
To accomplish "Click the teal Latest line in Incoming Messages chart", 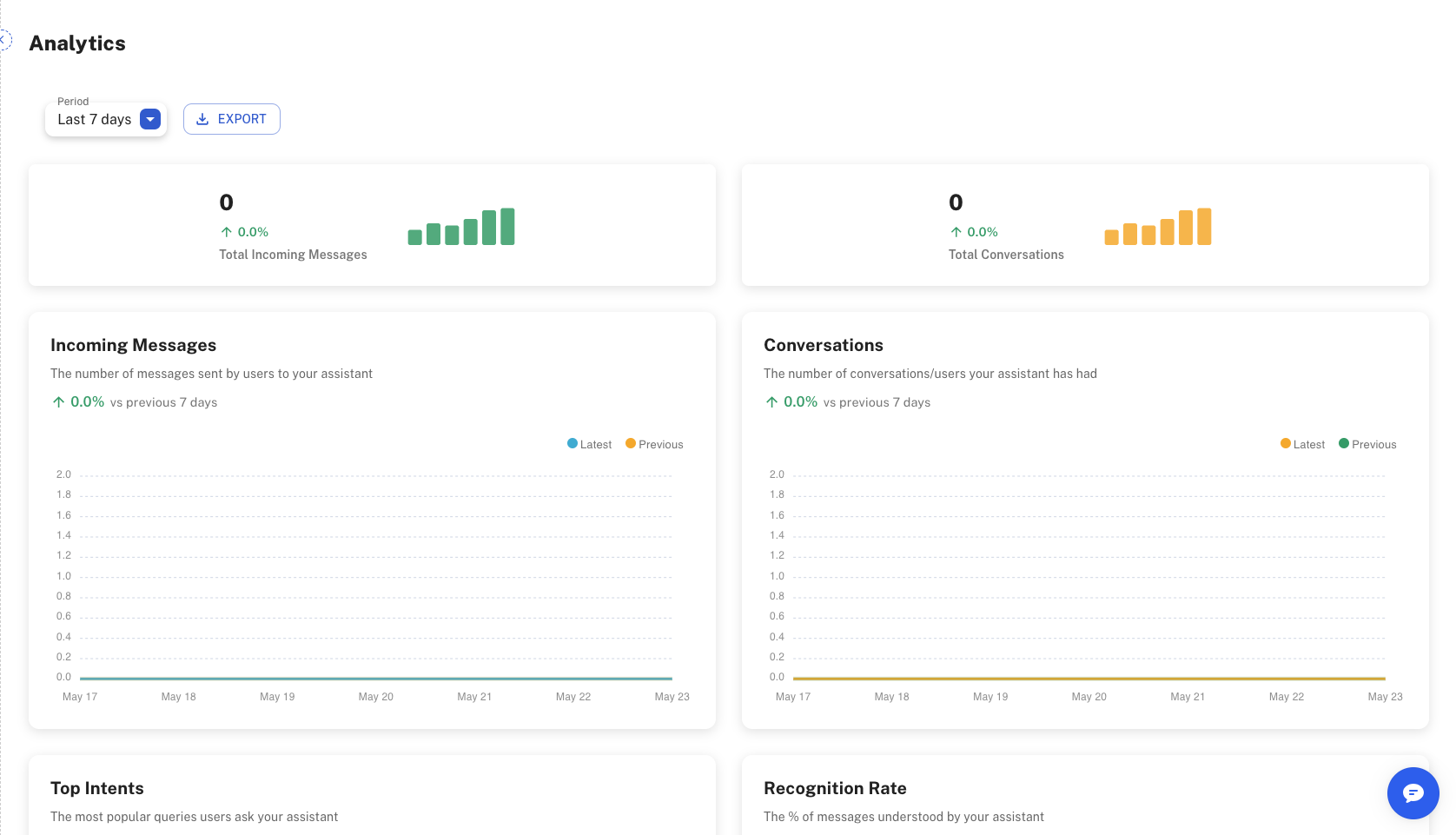I will click(x=375, y=678).
